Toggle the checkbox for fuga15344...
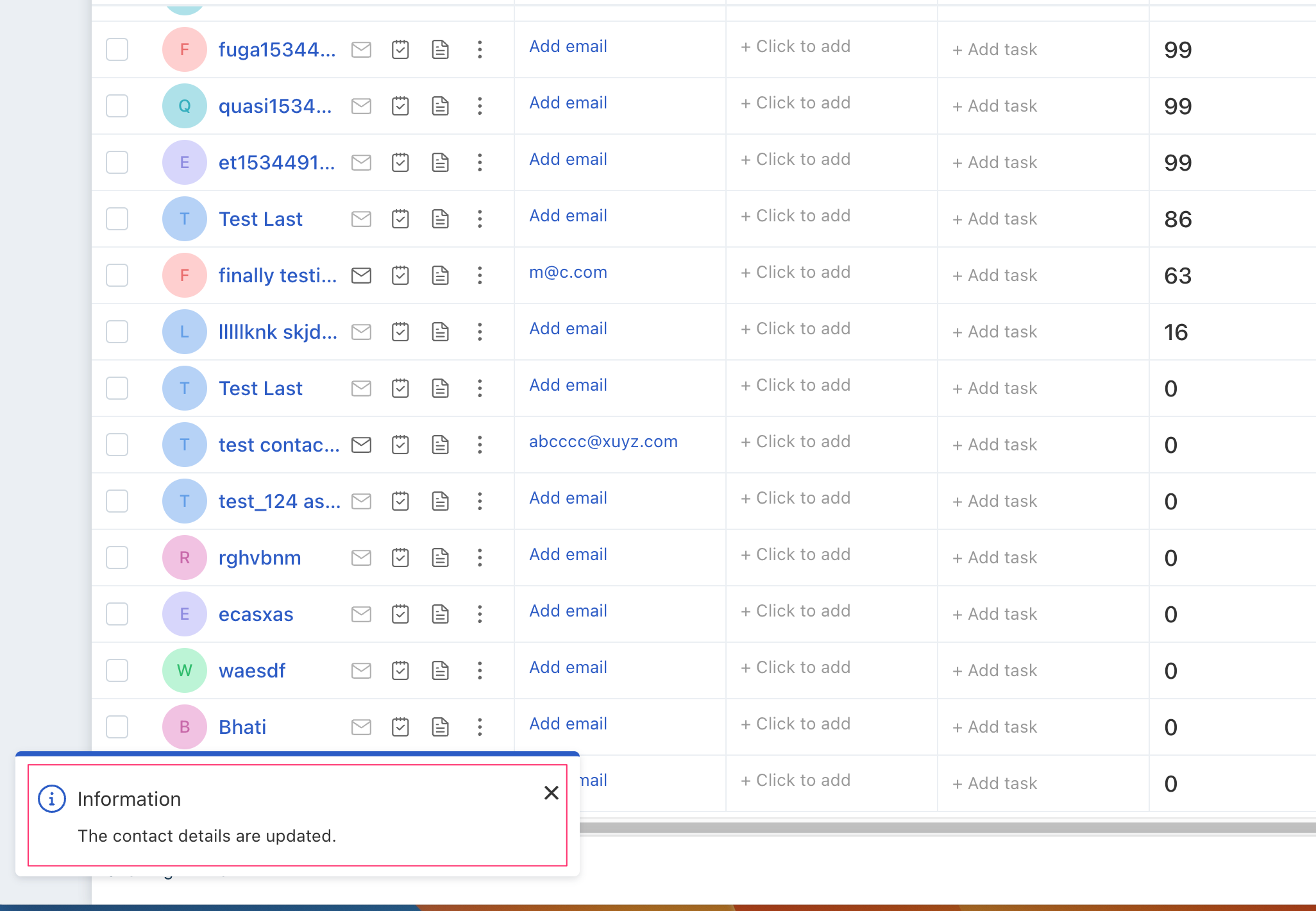1316x911 pixels. click(119, 47)
